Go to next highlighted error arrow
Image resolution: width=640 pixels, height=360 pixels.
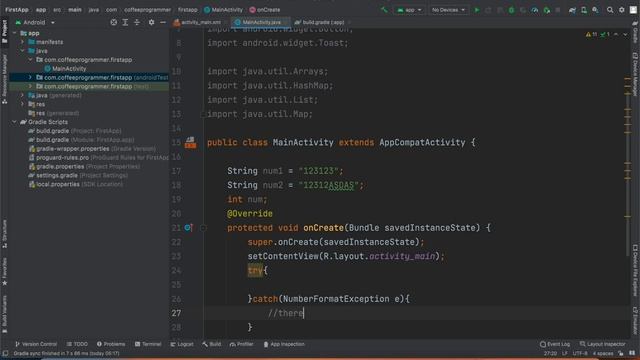click(x=625, y=35)
